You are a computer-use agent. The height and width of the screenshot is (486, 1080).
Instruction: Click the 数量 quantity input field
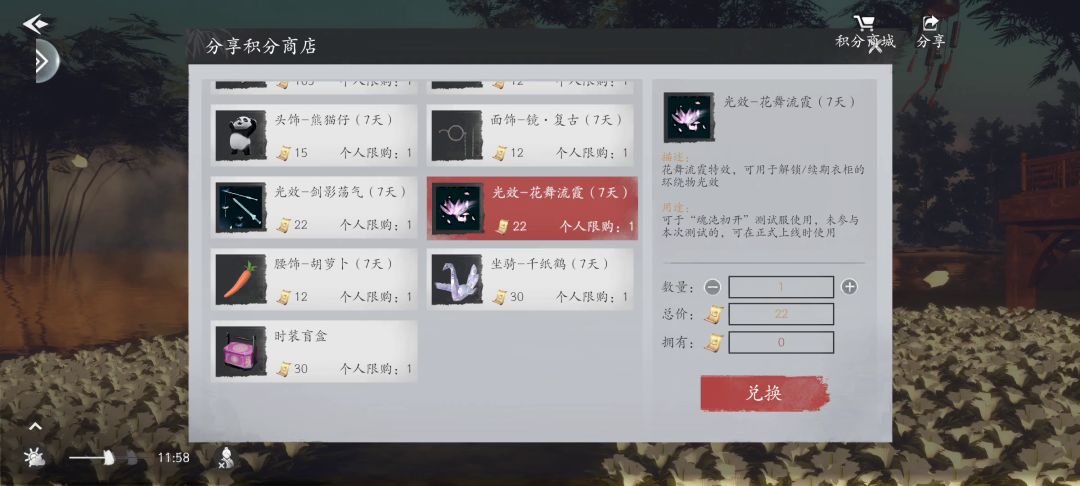[x=781, y=287]
